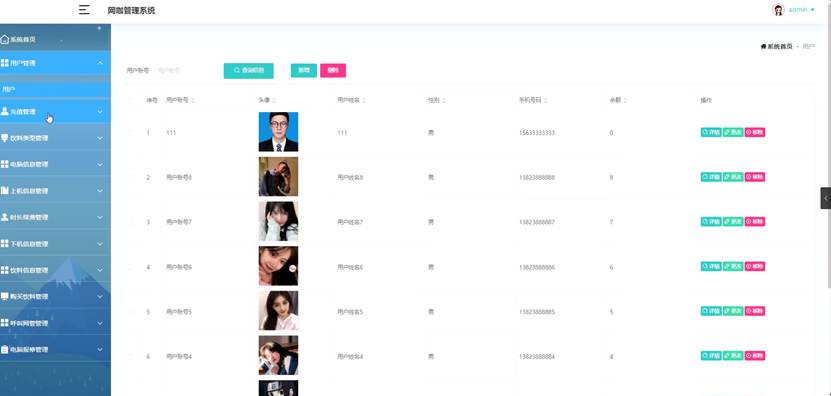Sort by the 用户账号 column arrows
Image resolution: width=831 pixels, height=396 pixels.
click(193, 100)
